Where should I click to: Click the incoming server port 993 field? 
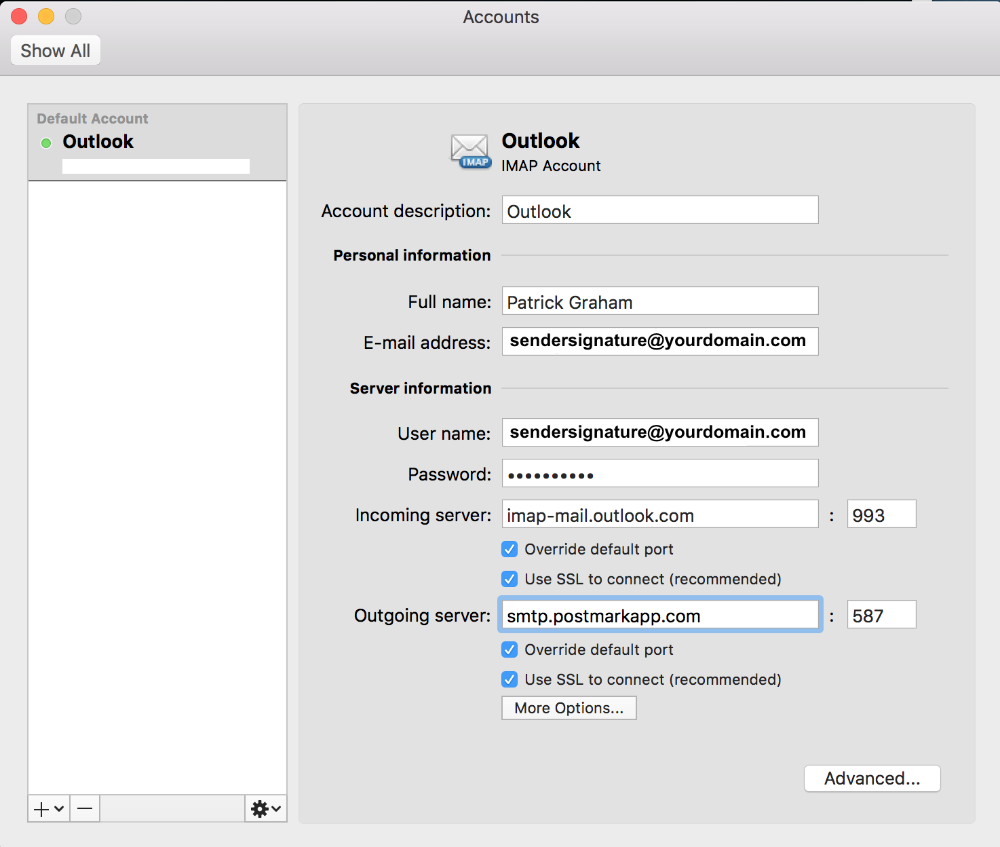coord(881,515)
